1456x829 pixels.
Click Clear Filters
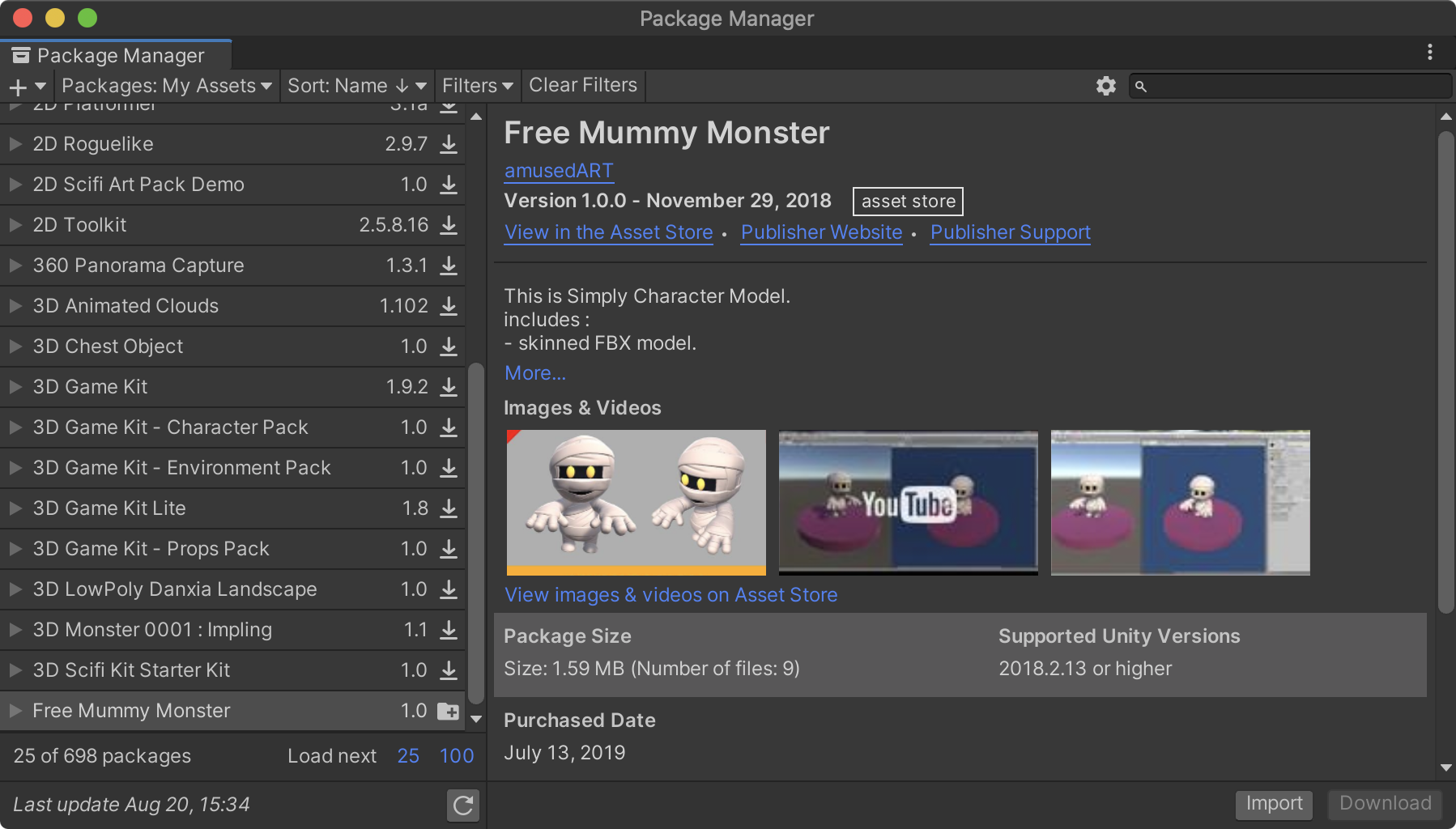583,85
